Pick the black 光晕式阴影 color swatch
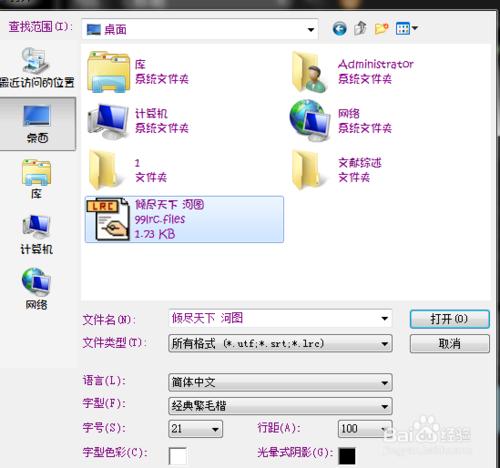Screen dimensions: 500x468 coord(347,456)
